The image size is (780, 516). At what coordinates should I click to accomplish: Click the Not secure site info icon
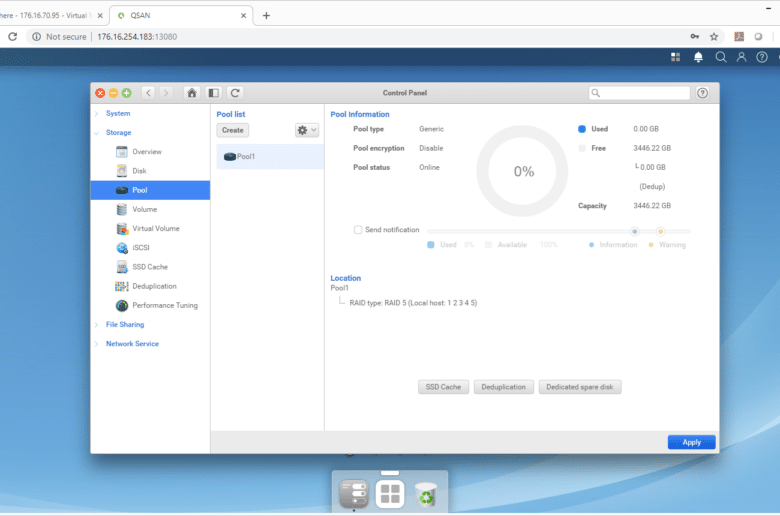tap(36, 37)
